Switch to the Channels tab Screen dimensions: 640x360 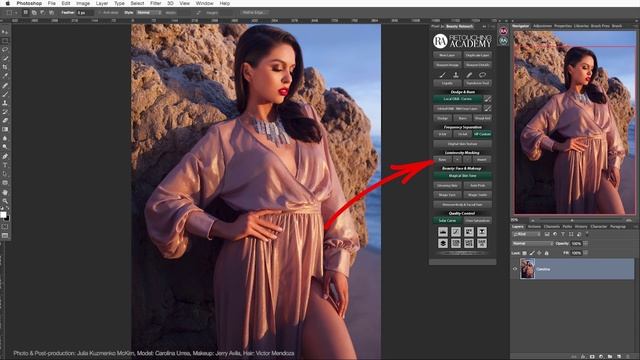tap(551, 227)
